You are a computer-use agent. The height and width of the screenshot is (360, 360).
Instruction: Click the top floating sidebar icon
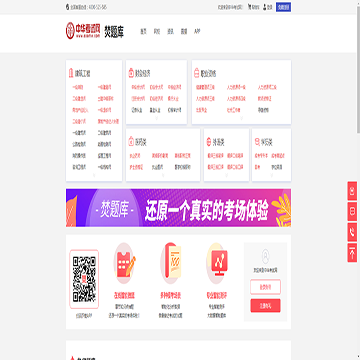pyautogui.click(x=352, y=191)
